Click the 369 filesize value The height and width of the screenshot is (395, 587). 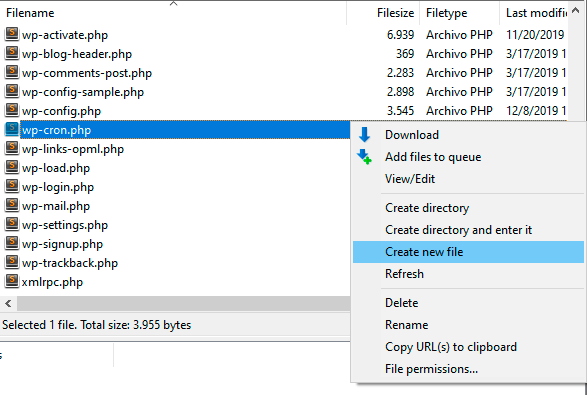pyautogui.click(x=405, y=54)
